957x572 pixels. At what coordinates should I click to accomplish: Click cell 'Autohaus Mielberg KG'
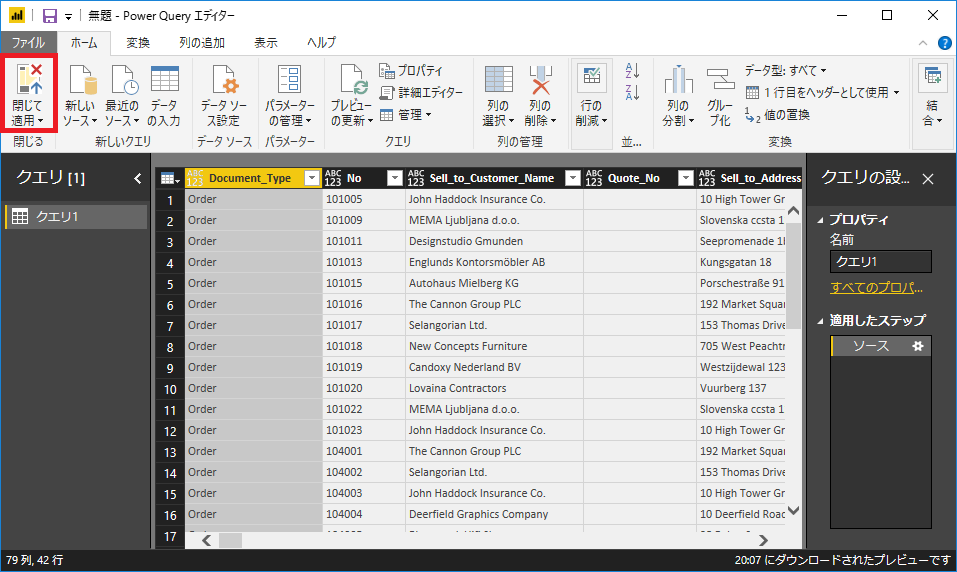point(494,283)
